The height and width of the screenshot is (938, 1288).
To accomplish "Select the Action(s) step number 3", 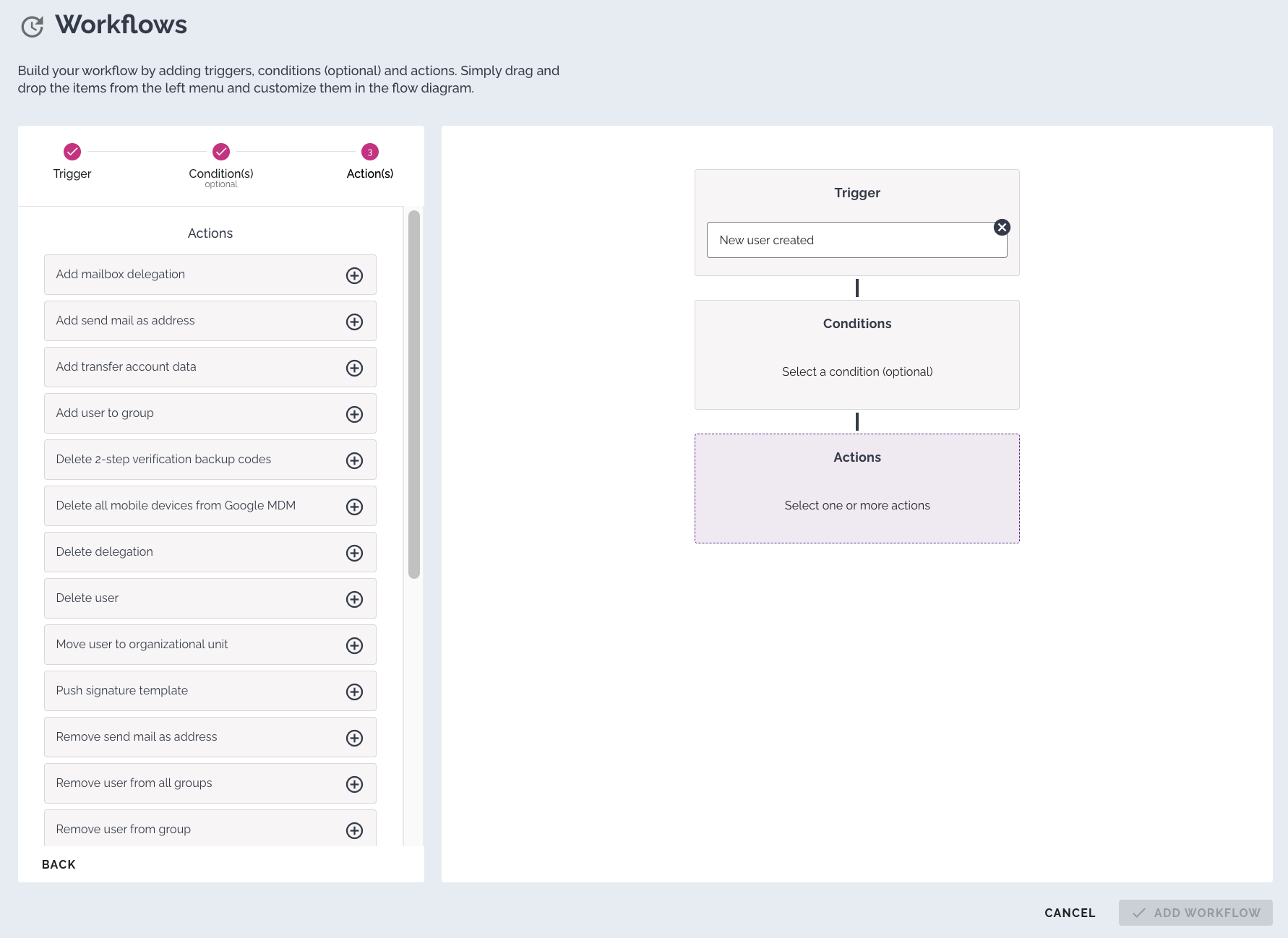I will pos(370,152).
